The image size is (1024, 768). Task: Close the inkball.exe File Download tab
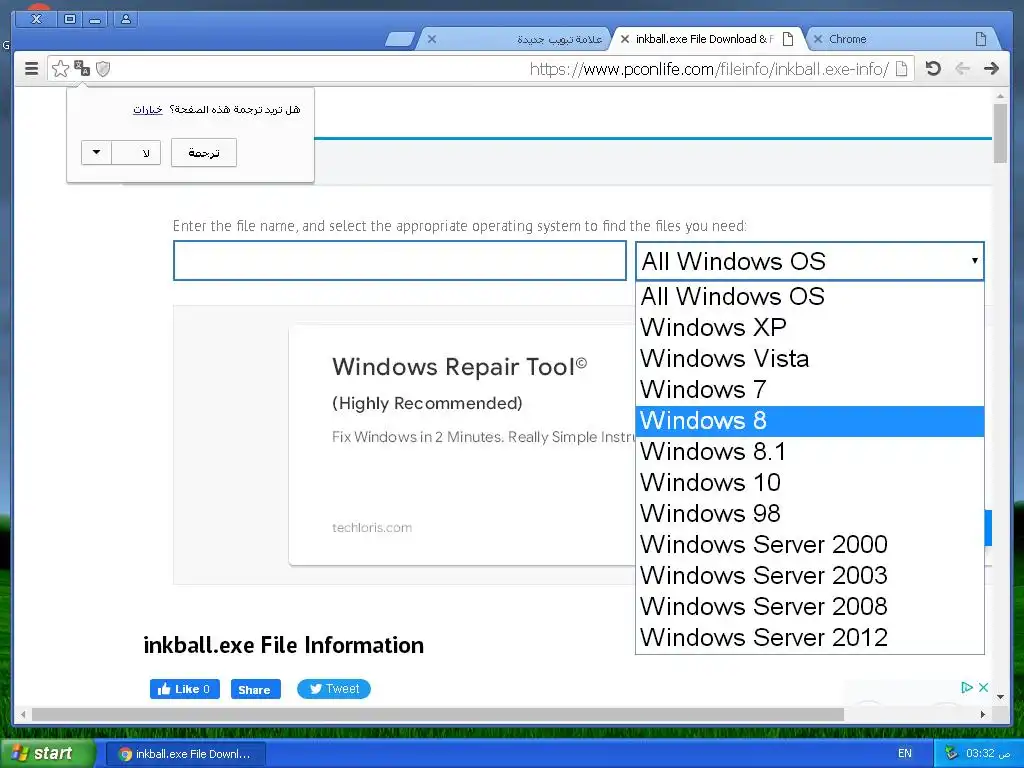click(x=625, y=39)
